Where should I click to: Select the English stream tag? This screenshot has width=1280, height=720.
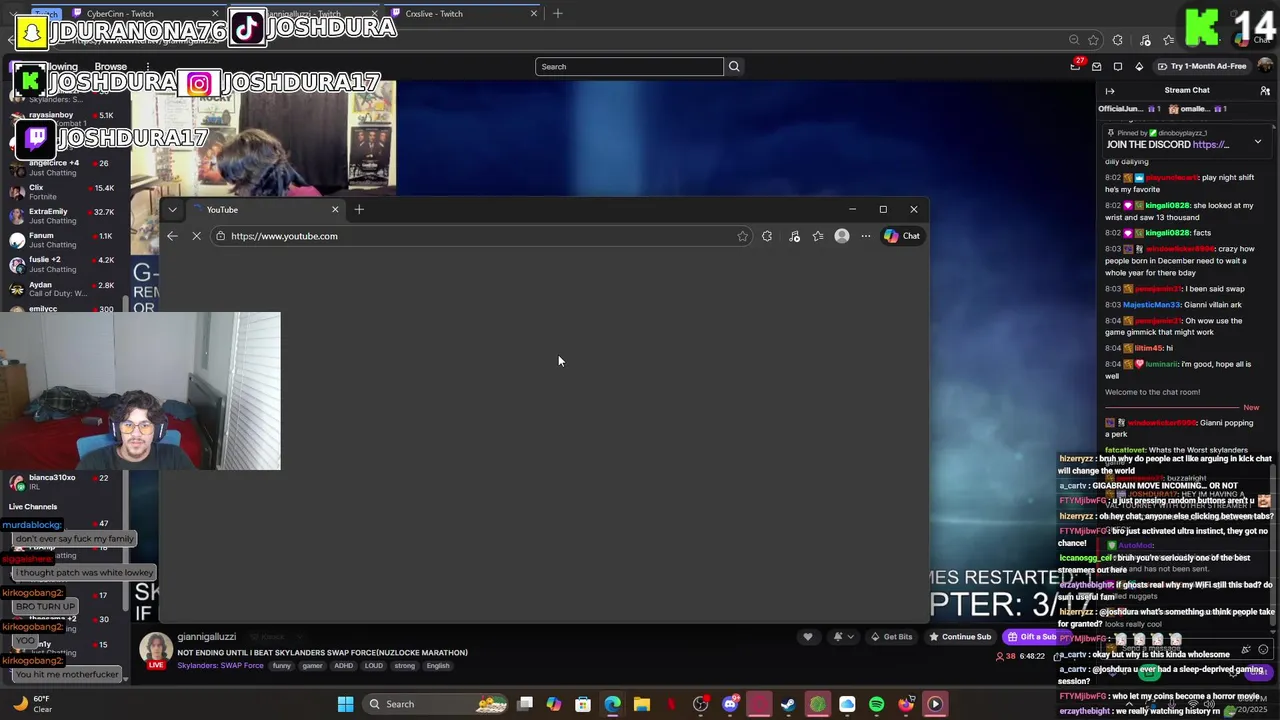coord(438,666)
